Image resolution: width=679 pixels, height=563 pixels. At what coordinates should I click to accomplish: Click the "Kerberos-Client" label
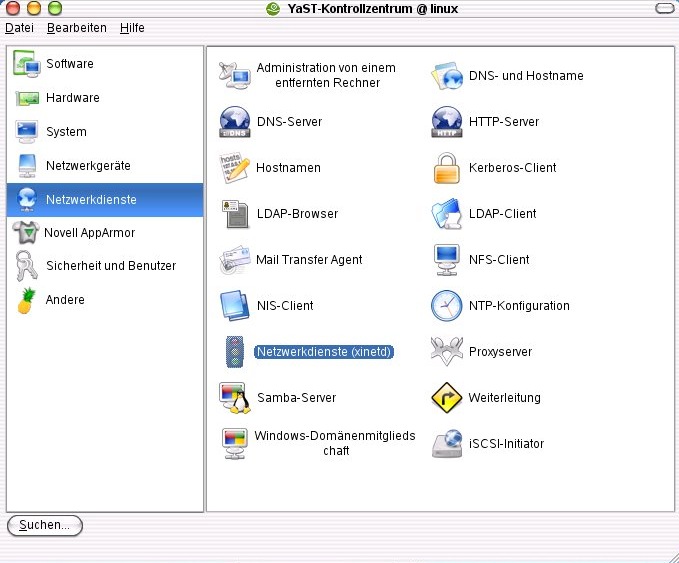click(513, 168)
